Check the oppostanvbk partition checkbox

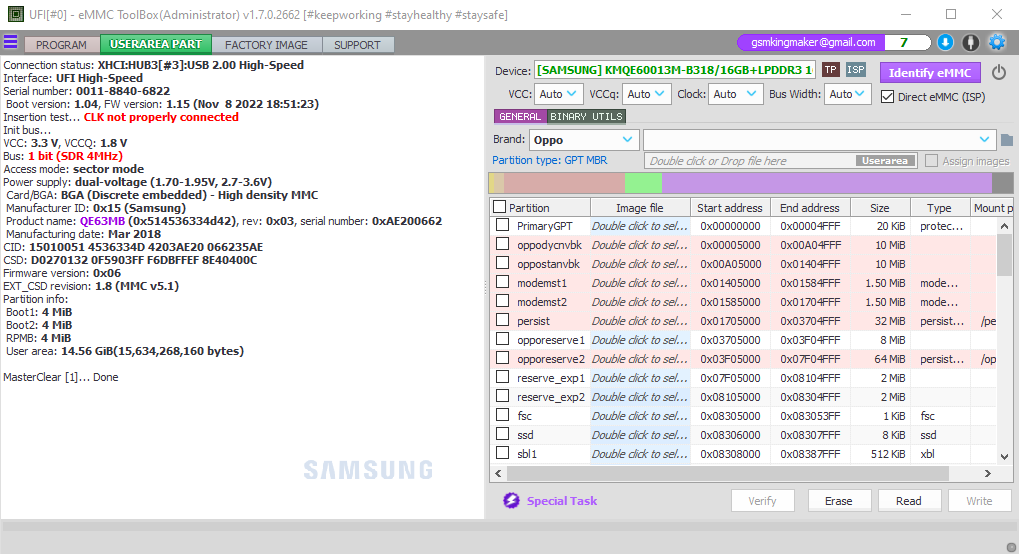[x=502, y=263]
